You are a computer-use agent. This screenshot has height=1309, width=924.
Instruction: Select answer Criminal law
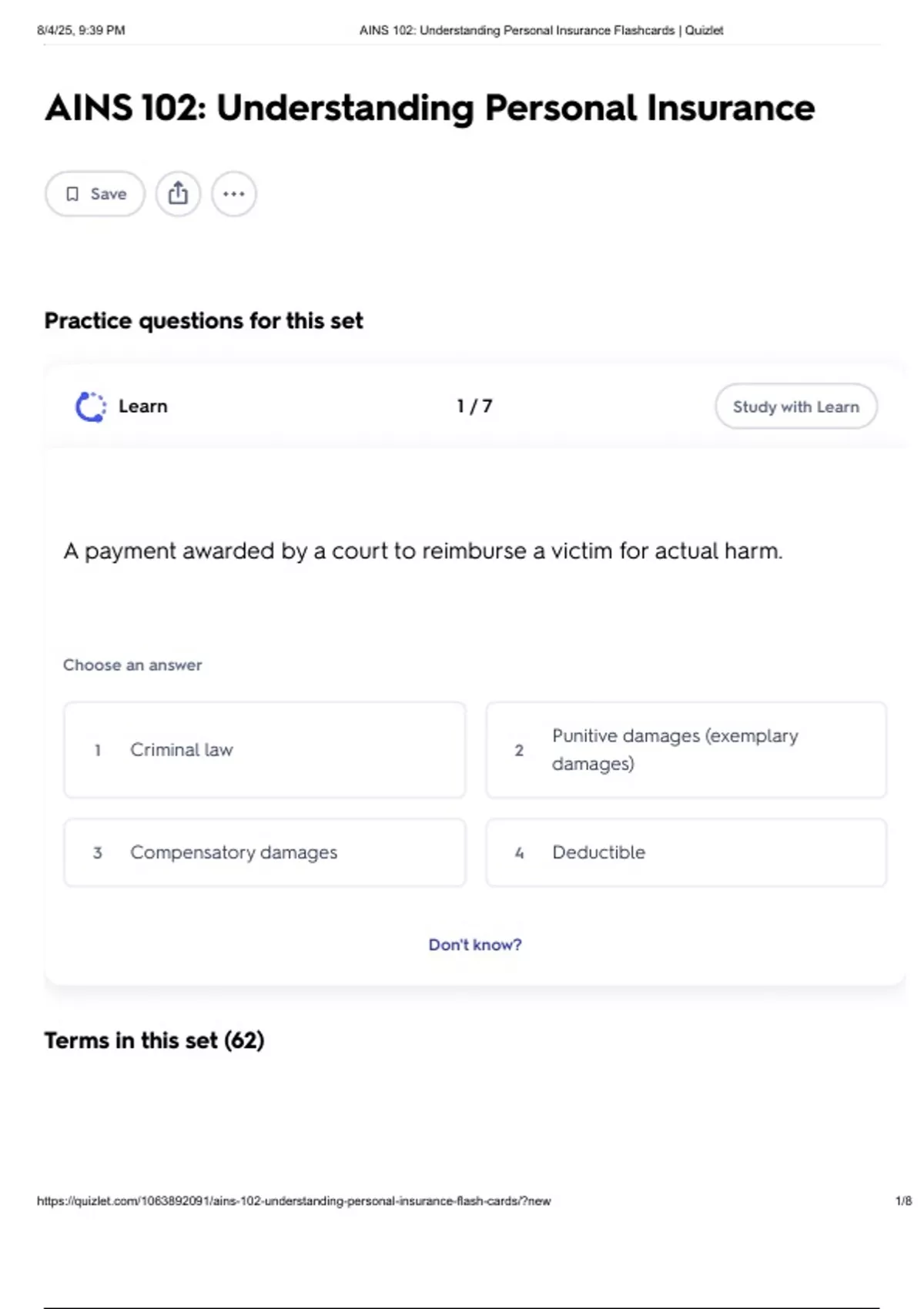(x=265, y=750)
